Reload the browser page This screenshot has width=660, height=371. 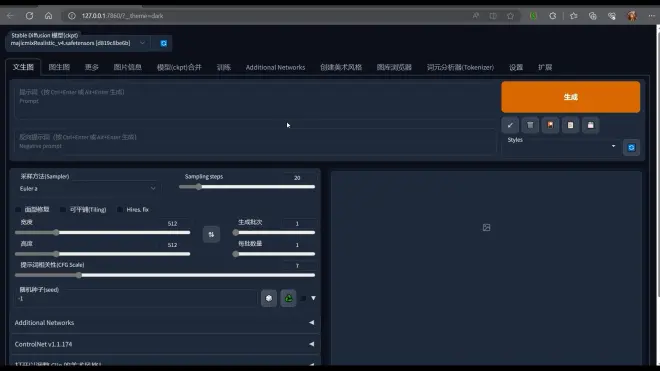pos(29,16)
